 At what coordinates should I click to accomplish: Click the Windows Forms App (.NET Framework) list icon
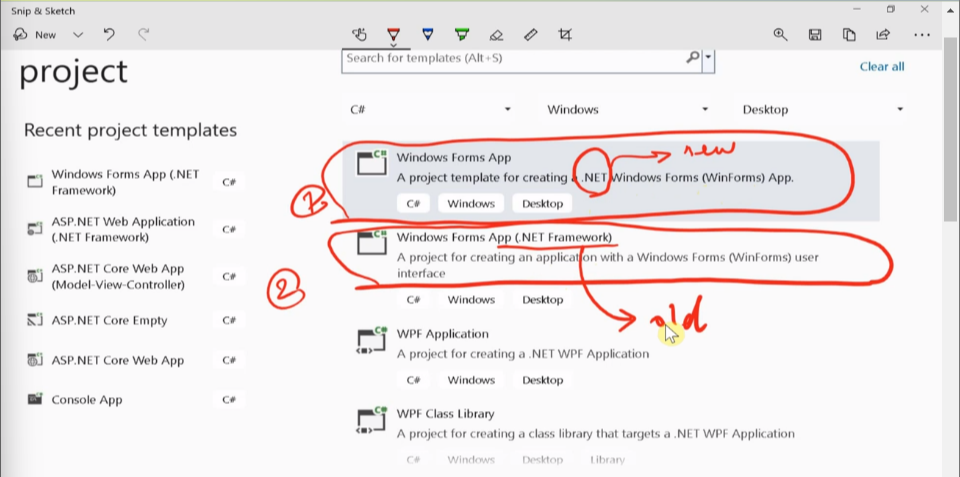click(x=372, y=242)
